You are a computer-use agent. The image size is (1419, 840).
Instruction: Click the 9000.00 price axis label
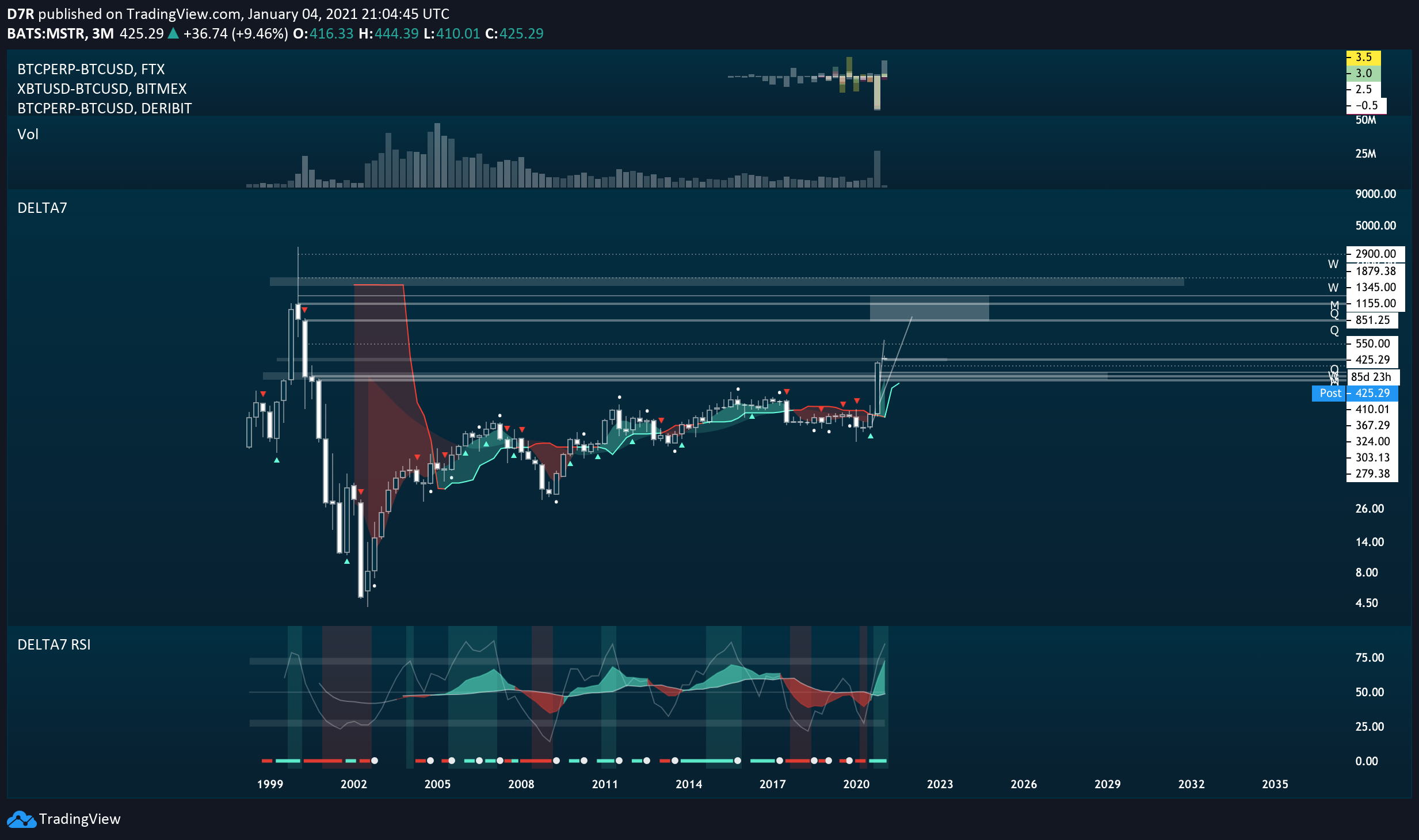click(x=1375, y=194)
